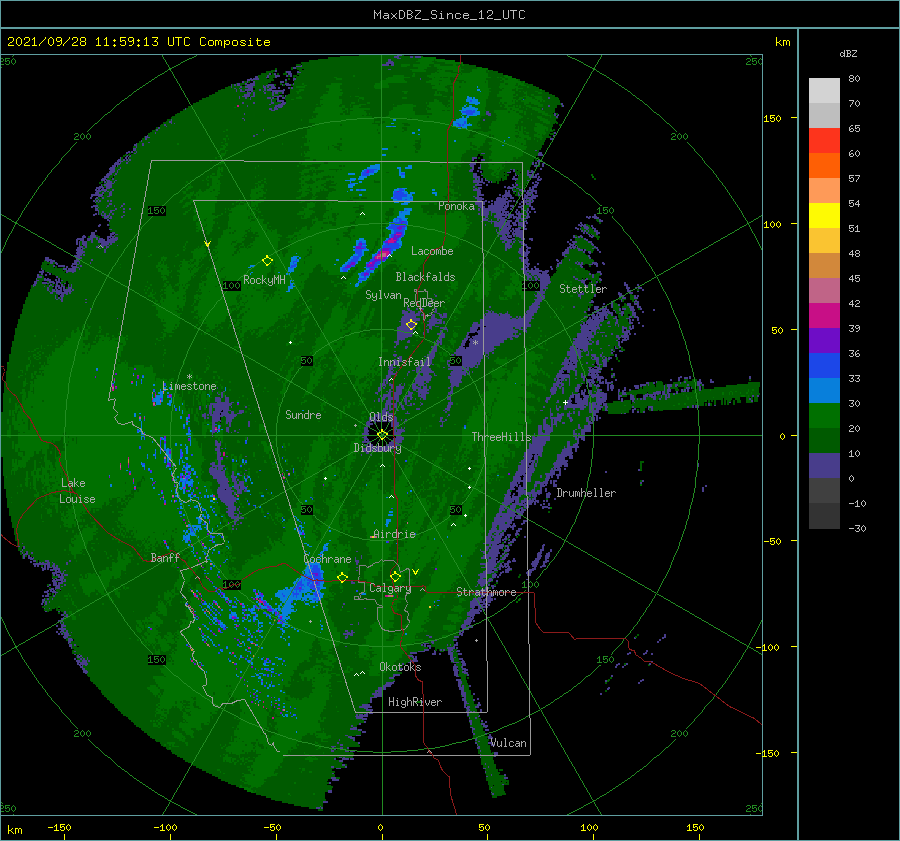Select the Sylvan town label
The image size is (900, 841).
(383, 295)
